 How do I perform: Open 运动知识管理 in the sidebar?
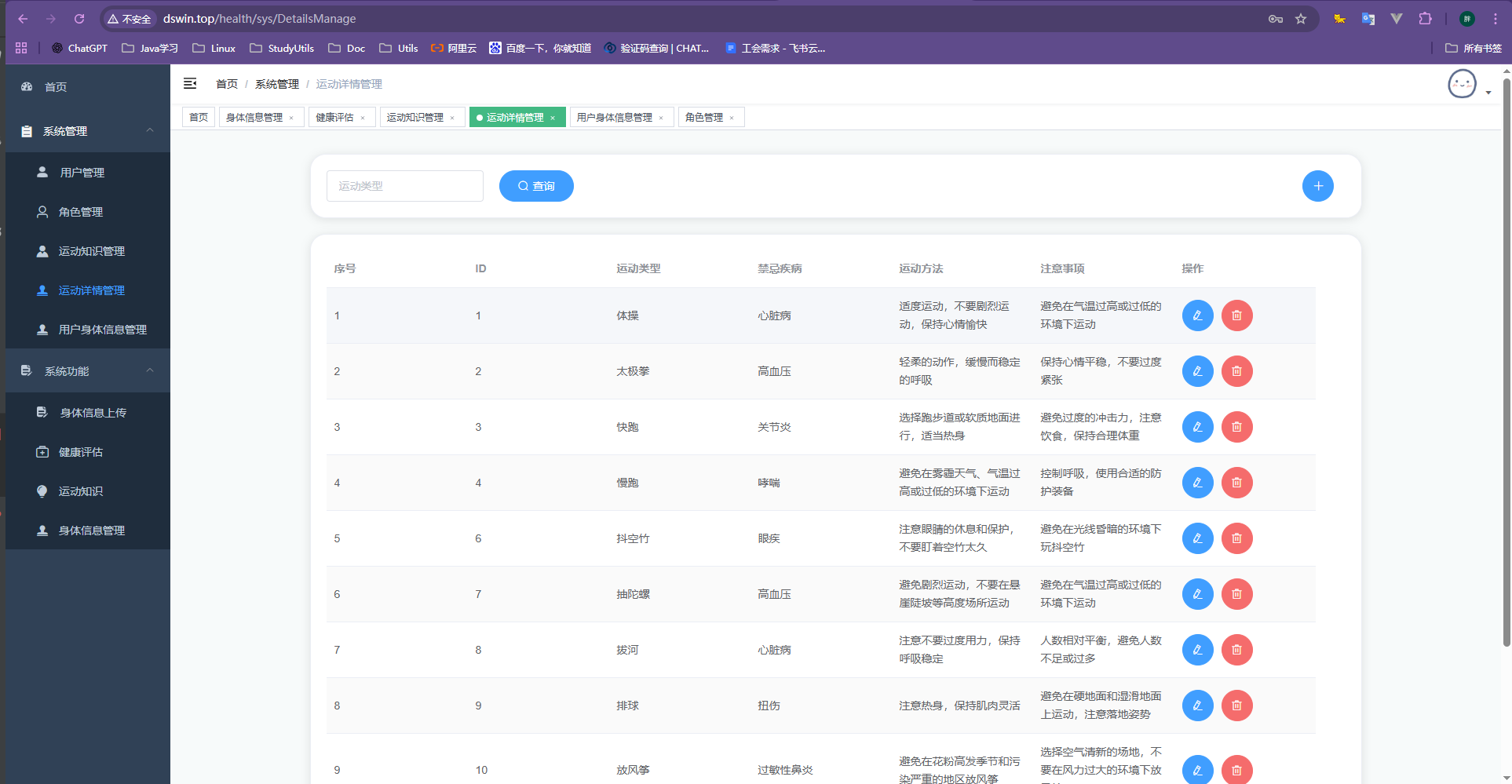(x=88, y=251)
